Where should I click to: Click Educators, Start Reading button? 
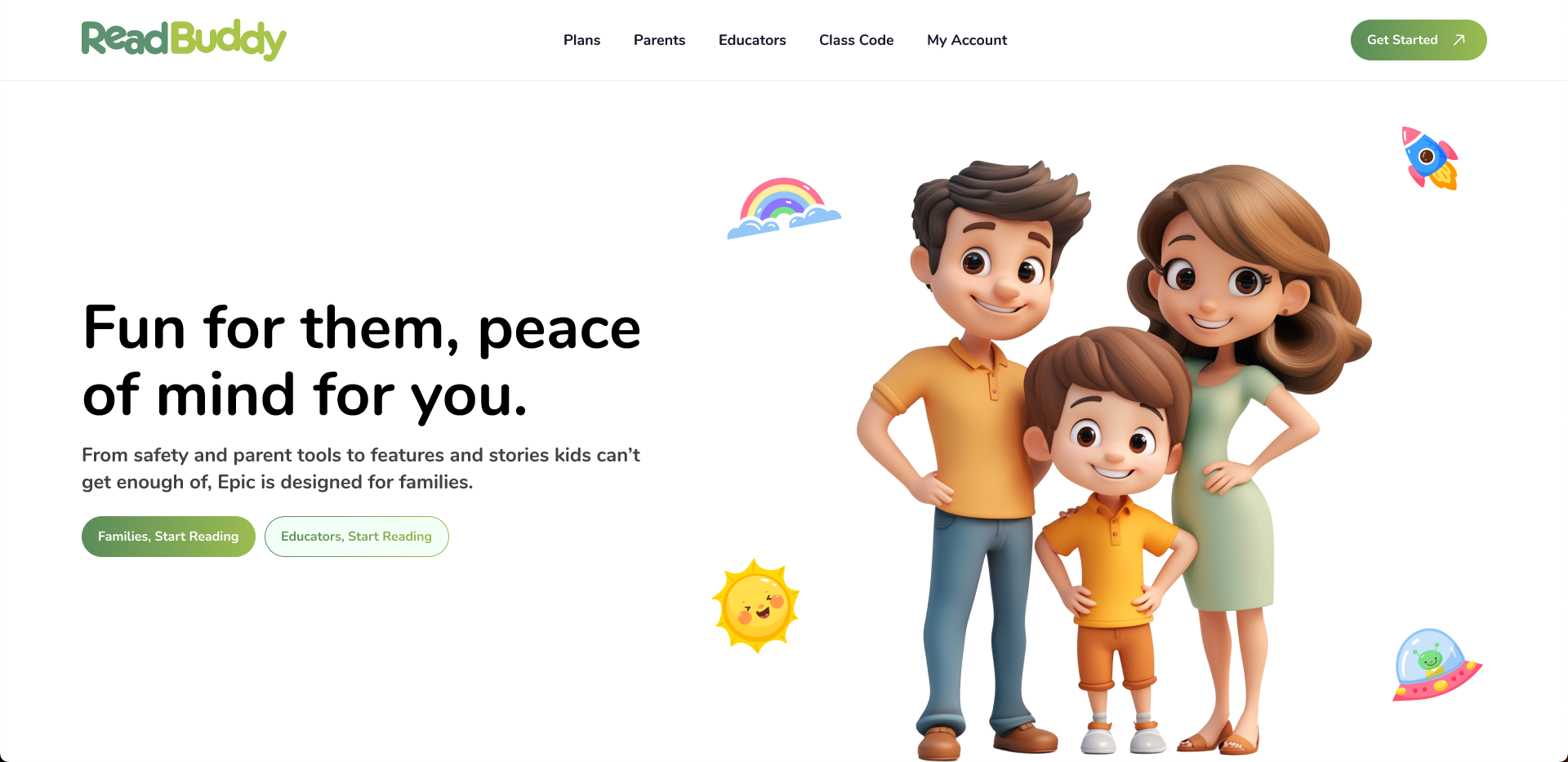click(357, 537)
